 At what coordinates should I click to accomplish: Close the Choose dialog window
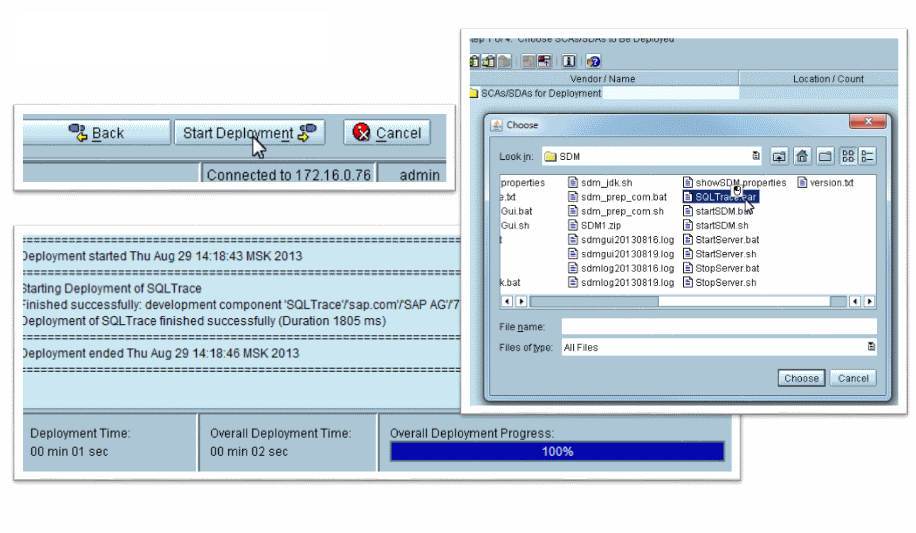868,122
